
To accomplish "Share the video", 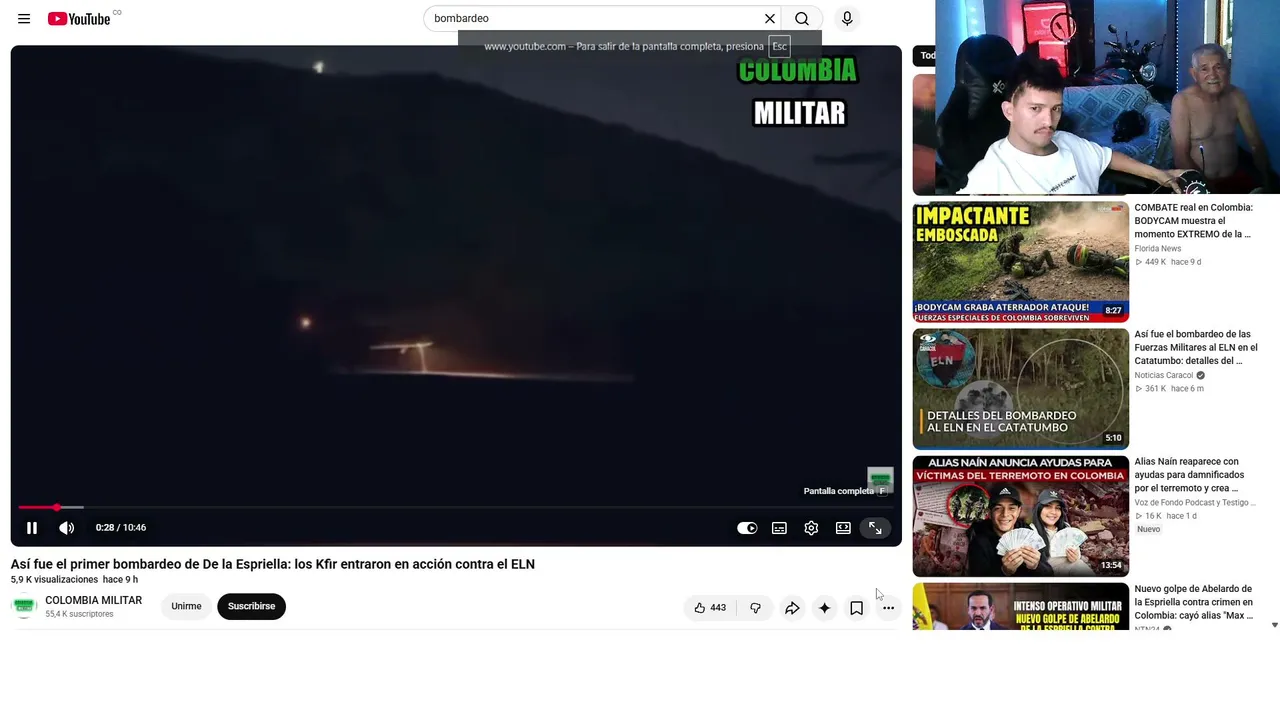I will (792, 607).
